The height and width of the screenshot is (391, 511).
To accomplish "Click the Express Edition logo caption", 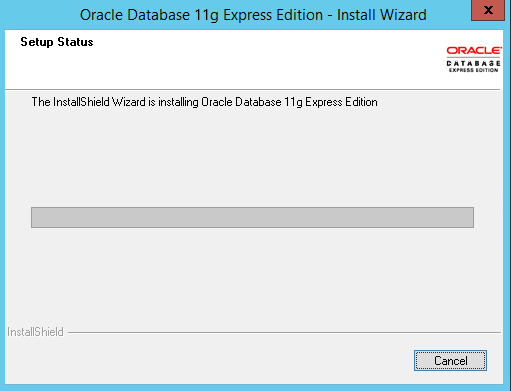I will 473,70.
